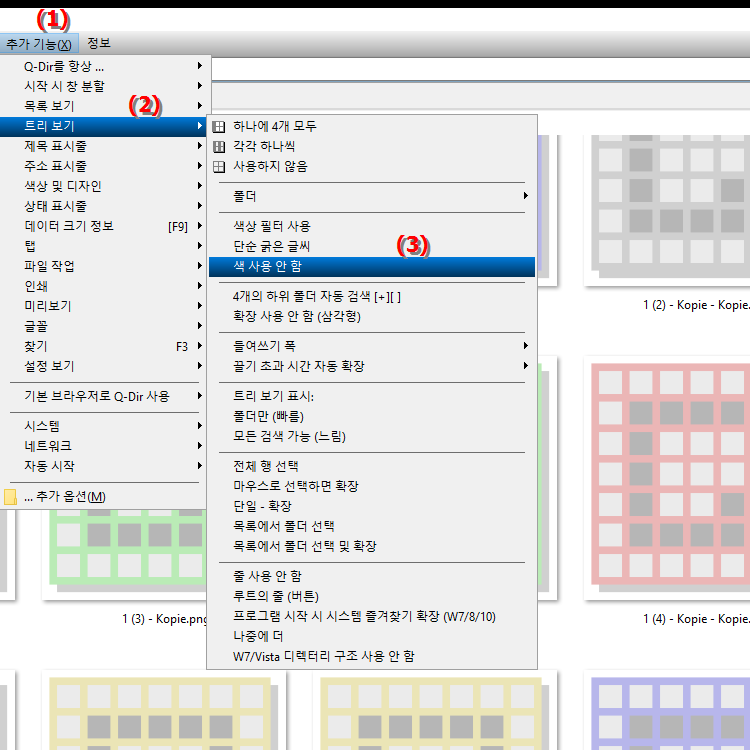
Task: Toggle '마우스로 선택하면 확장' option
Action: point(372,486)
